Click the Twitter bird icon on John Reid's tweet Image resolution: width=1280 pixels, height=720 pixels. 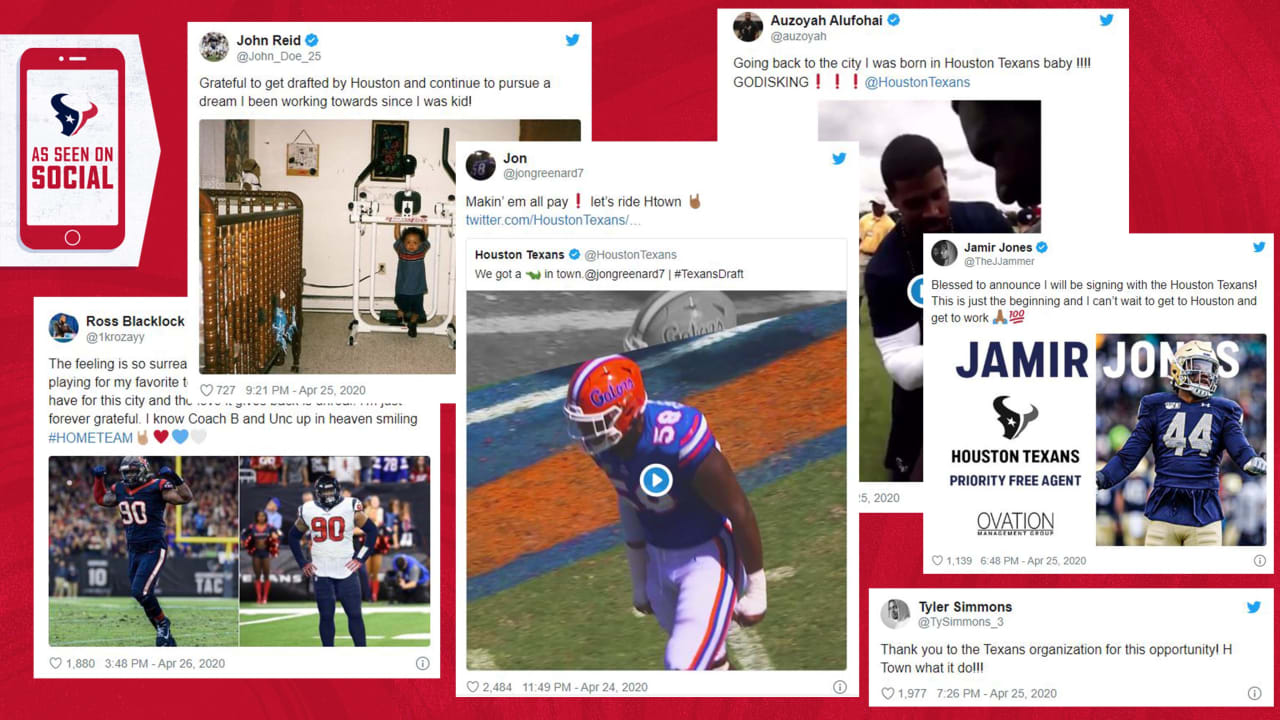[572, 40]
